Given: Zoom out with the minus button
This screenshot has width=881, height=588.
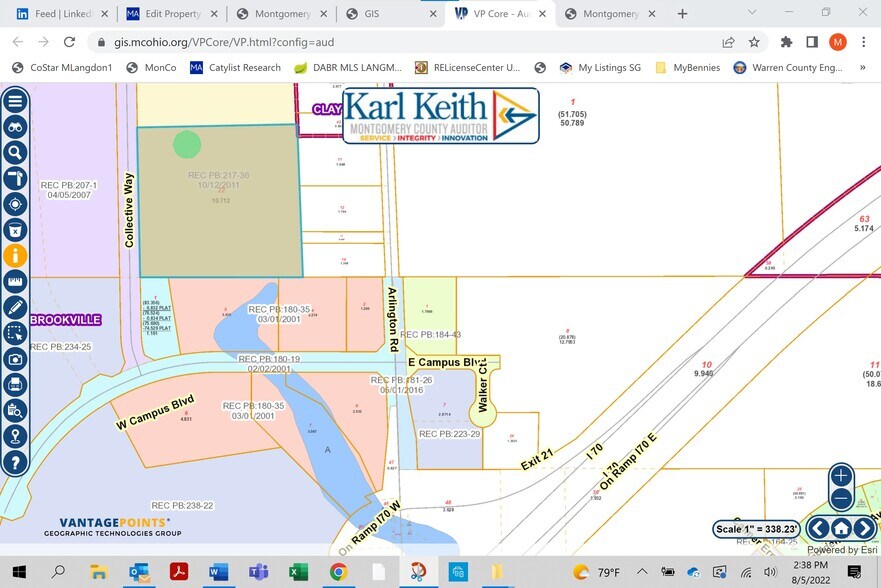Looking at the screenshot, I should 841,498.
